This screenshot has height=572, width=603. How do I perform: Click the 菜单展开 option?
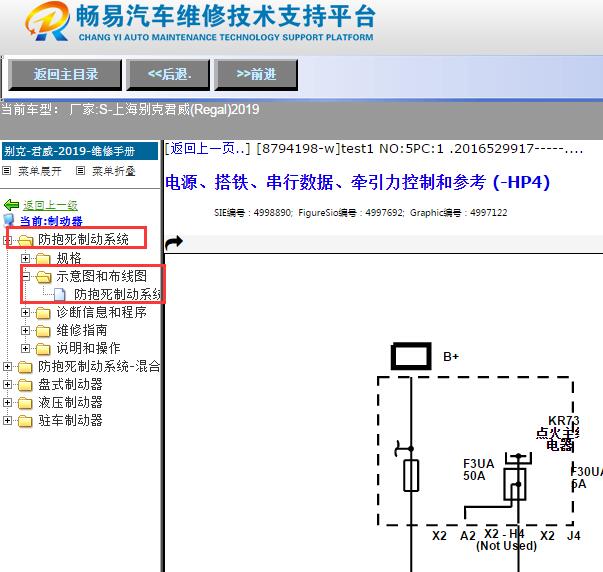[40, 171]
